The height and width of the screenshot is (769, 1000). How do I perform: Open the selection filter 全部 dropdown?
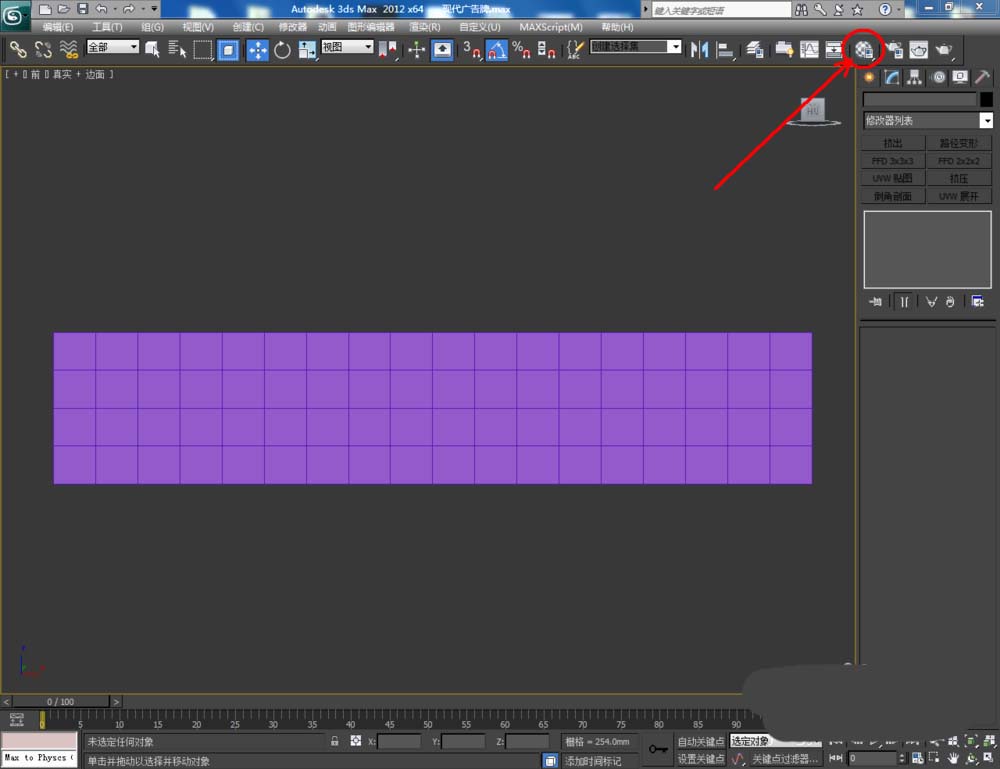point(112,47)
